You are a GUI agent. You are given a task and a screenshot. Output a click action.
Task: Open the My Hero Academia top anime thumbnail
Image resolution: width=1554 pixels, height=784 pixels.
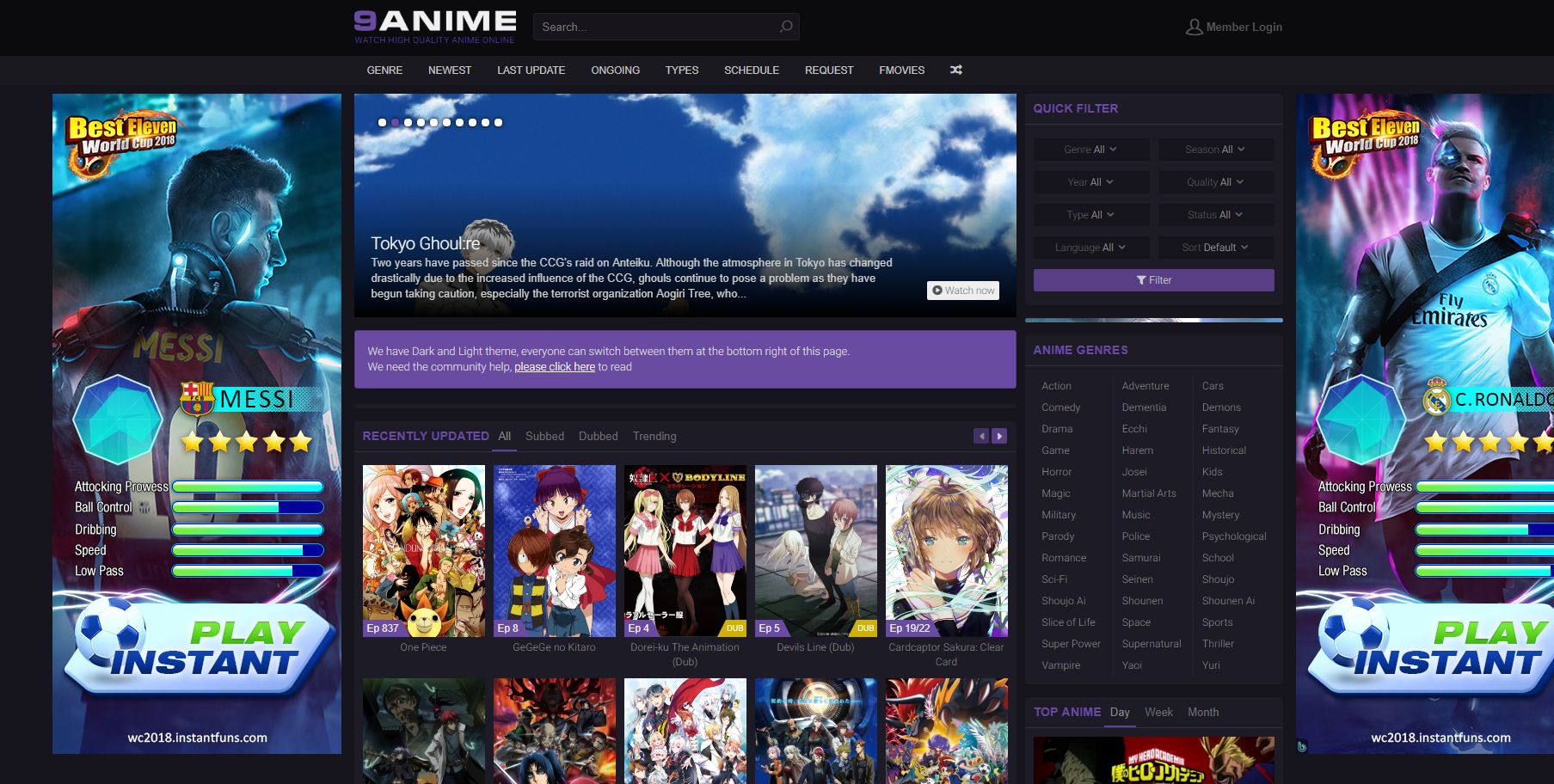pos(1154,760)
